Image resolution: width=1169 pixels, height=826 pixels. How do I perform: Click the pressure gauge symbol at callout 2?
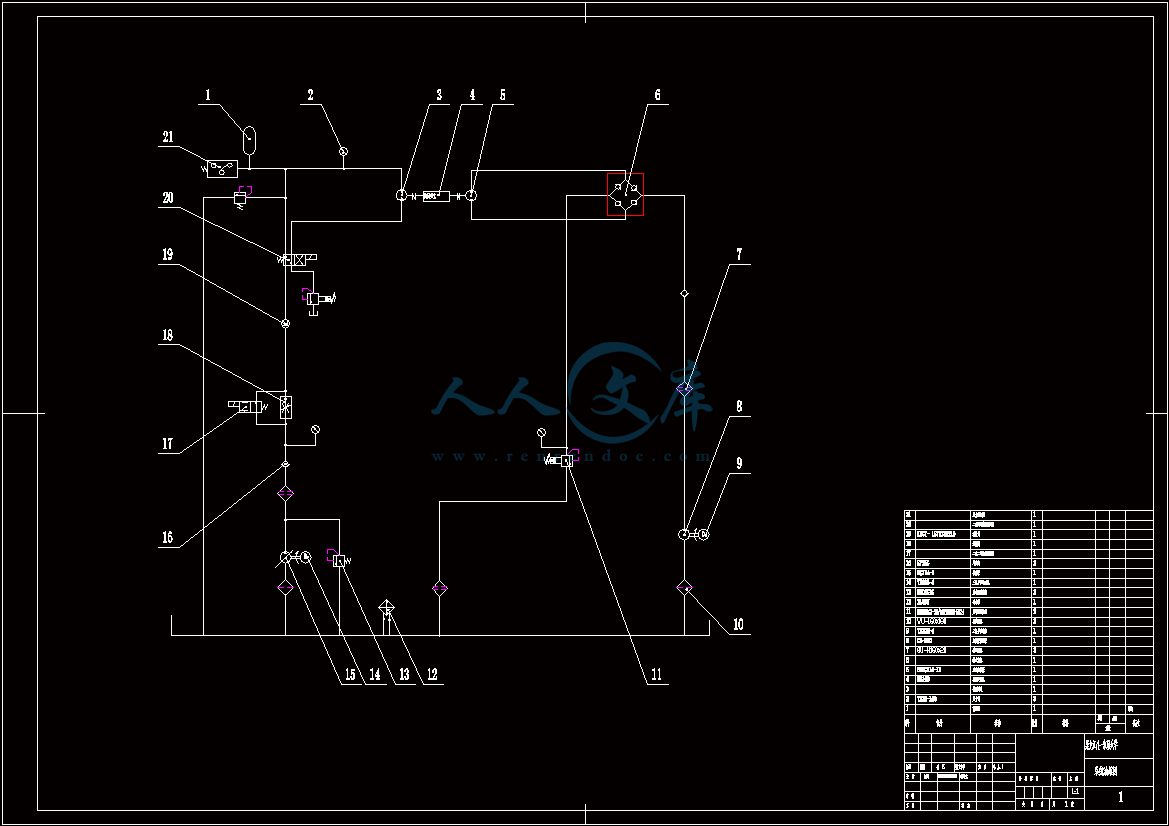[344, 152]
